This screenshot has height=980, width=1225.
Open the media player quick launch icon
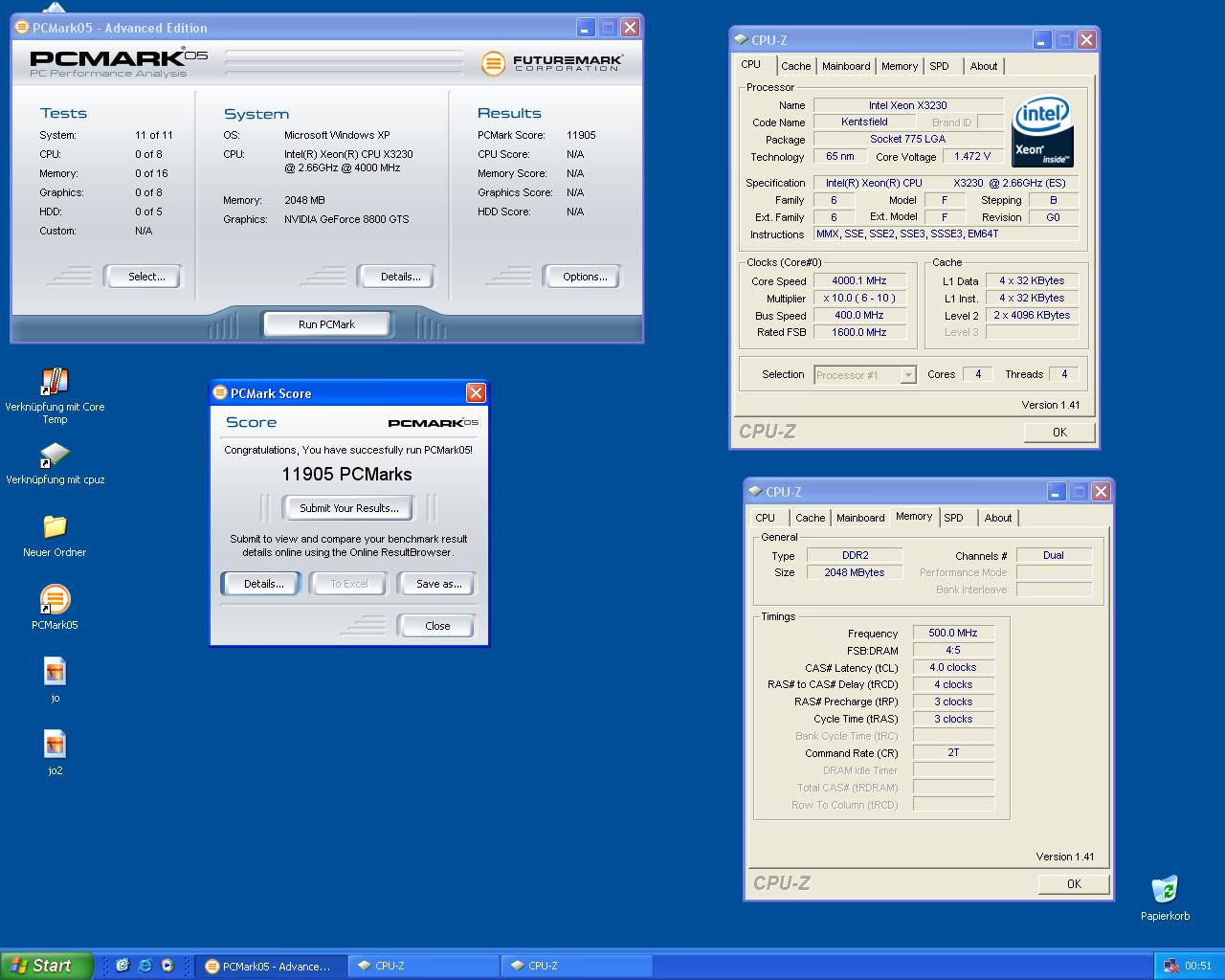(167, 966)
